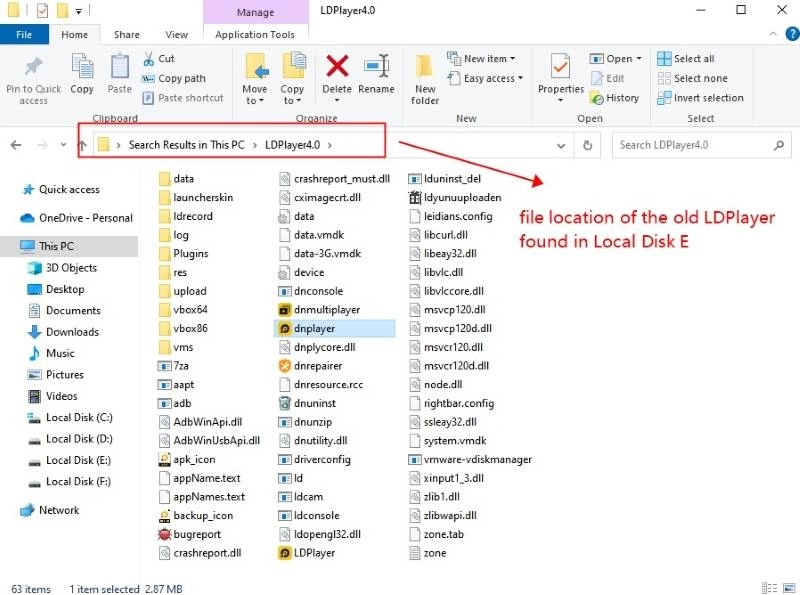
Task: Open Downloads in navigation pane
Action: coord(72,332)
